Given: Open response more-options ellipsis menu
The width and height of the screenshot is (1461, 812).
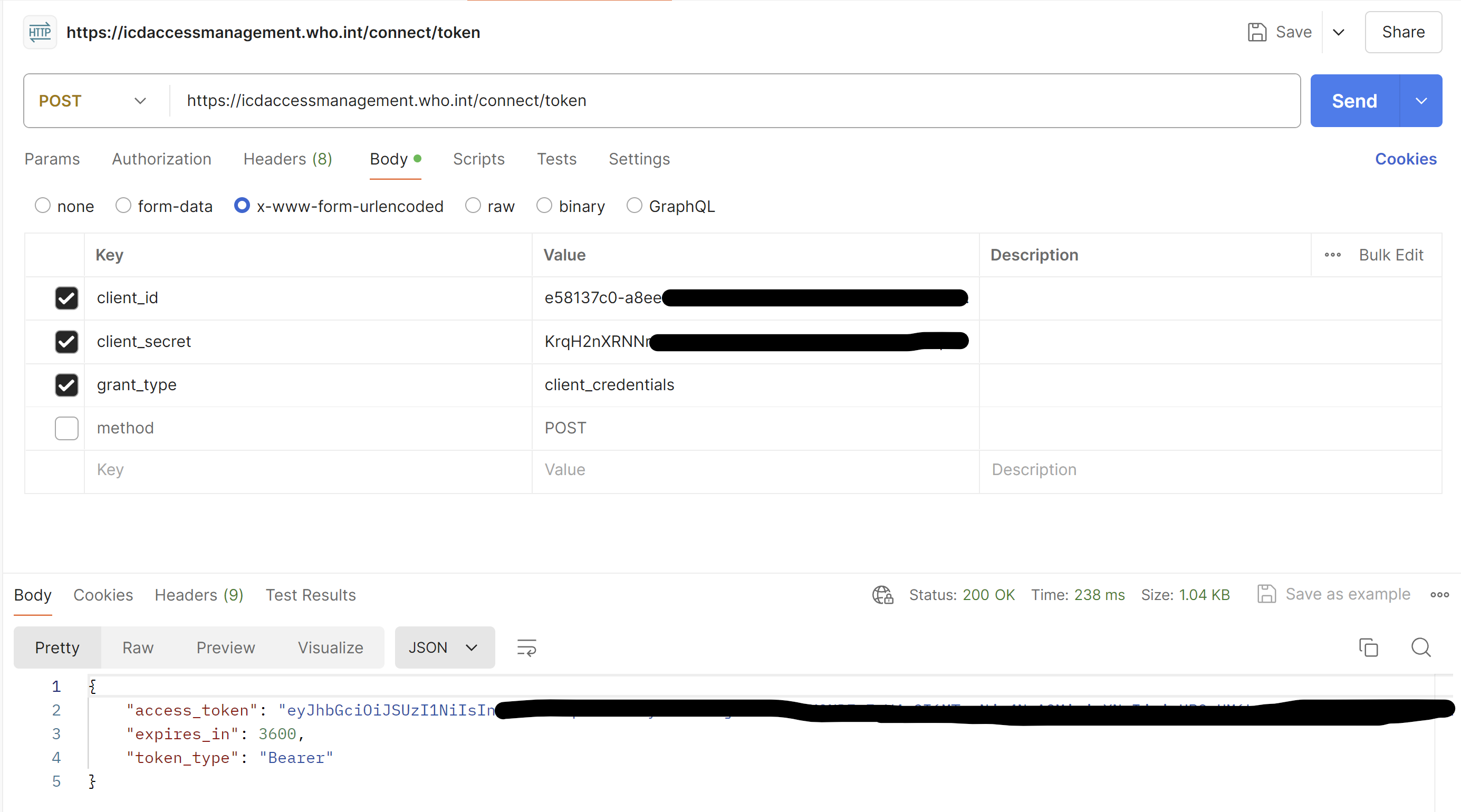Looking at the screenshot, I should [x=1439, y=595].
